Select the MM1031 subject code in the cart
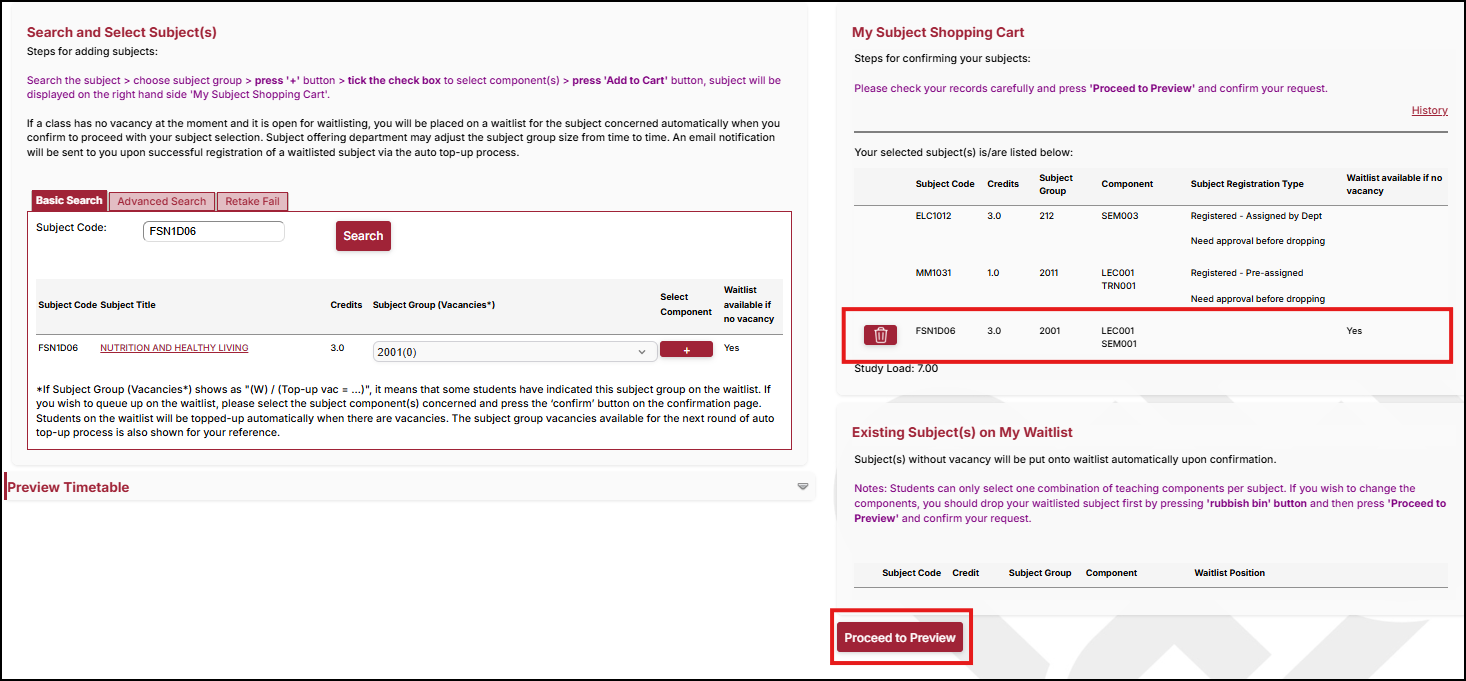Screen dimensions: 1466x681 tap(934, 273)
